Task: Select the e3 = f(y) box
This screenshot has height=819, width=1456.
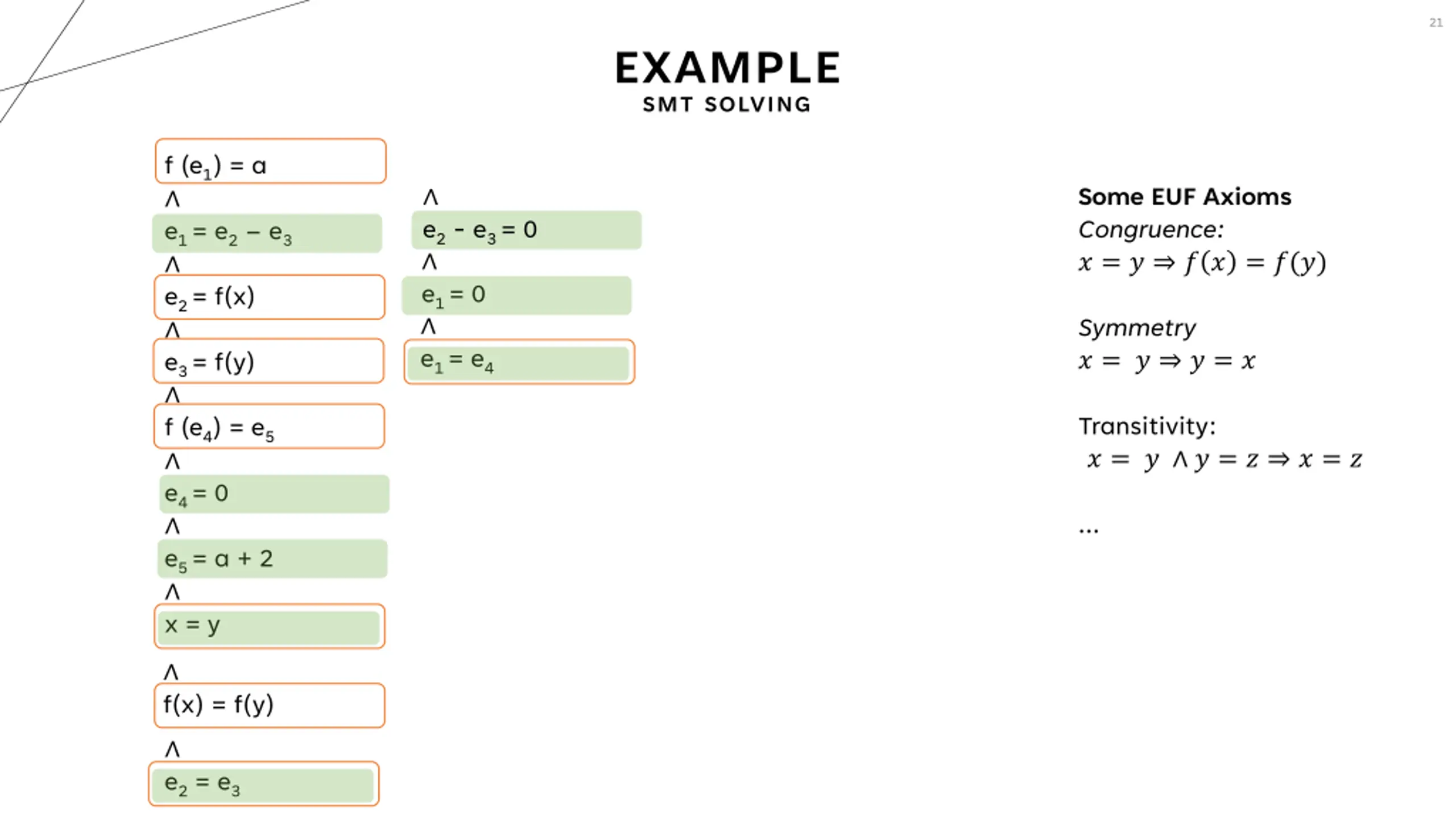Action: (x=268, y=361)
